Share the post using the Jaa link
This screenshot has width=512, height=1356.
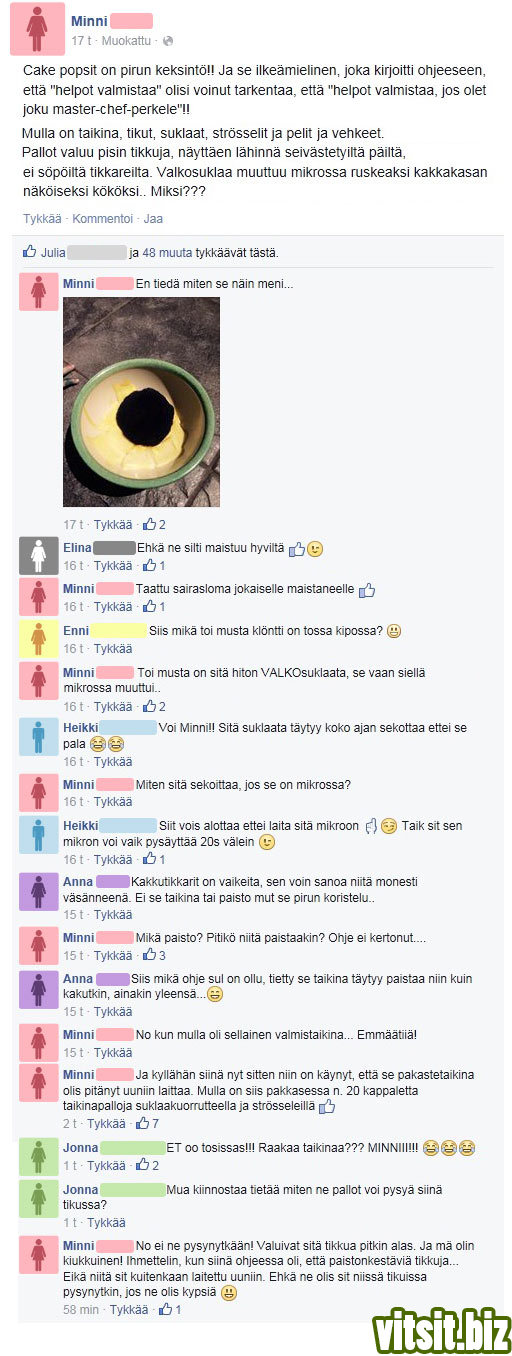point(154,218)
